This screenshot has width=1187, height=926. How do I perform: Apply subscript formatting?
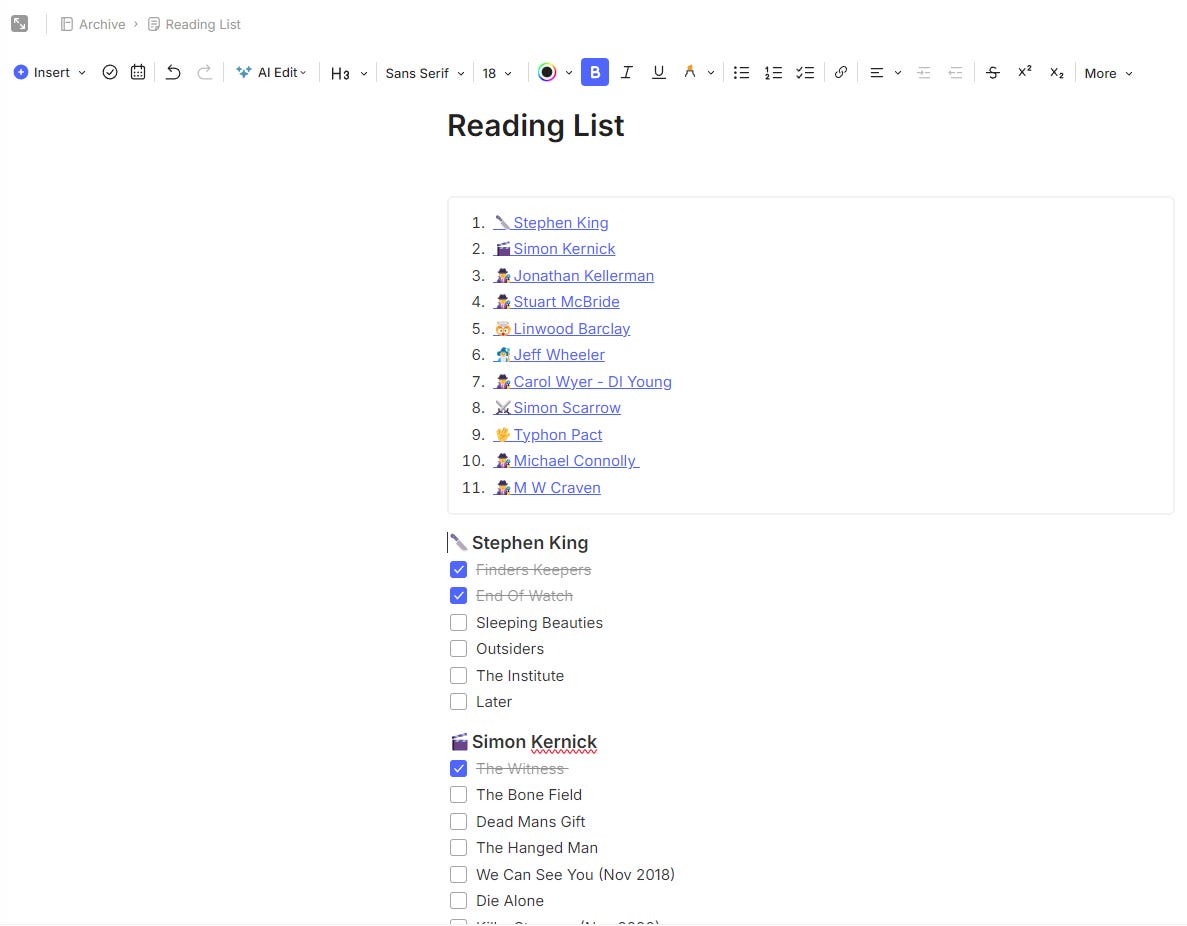pyautogui.click(x=1057, y=73)
